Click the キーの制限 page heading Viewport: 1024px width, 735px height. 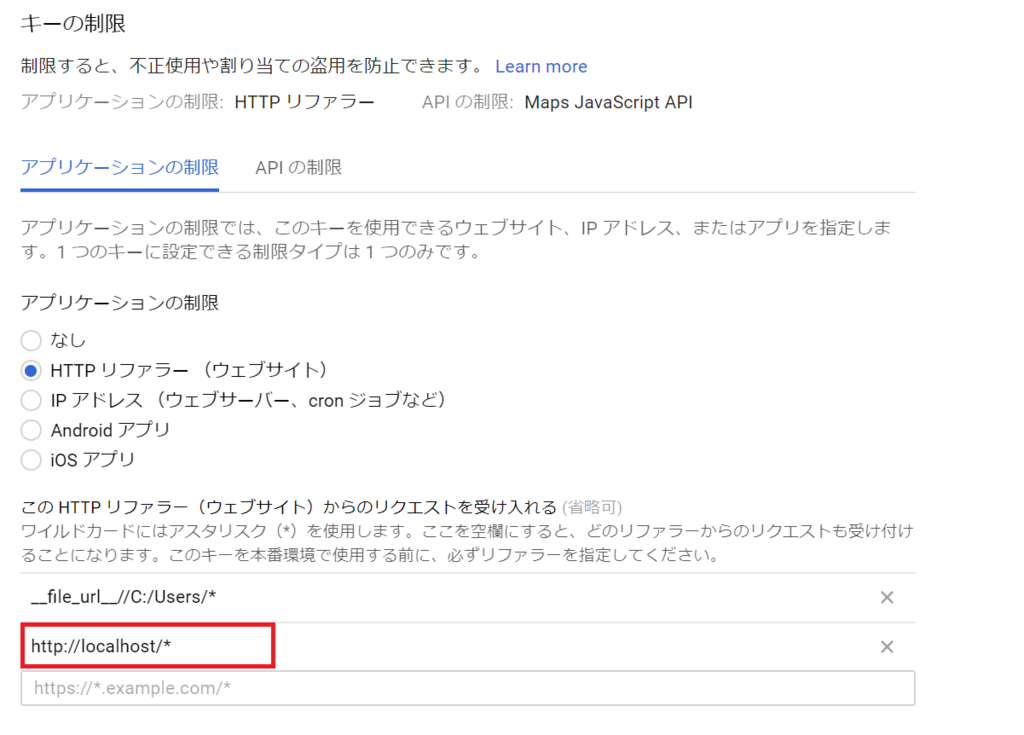coord(71,22)
